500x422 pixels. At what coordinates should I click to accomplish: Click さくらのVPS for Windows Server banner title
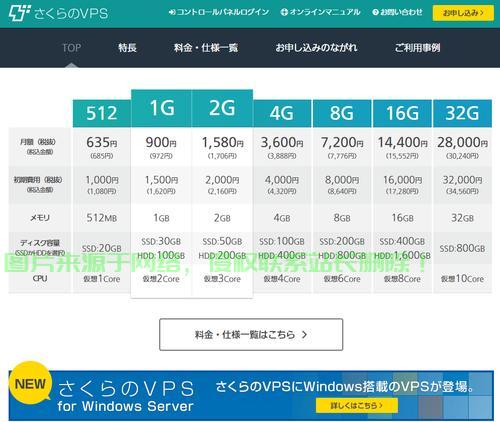pos(126,396)
